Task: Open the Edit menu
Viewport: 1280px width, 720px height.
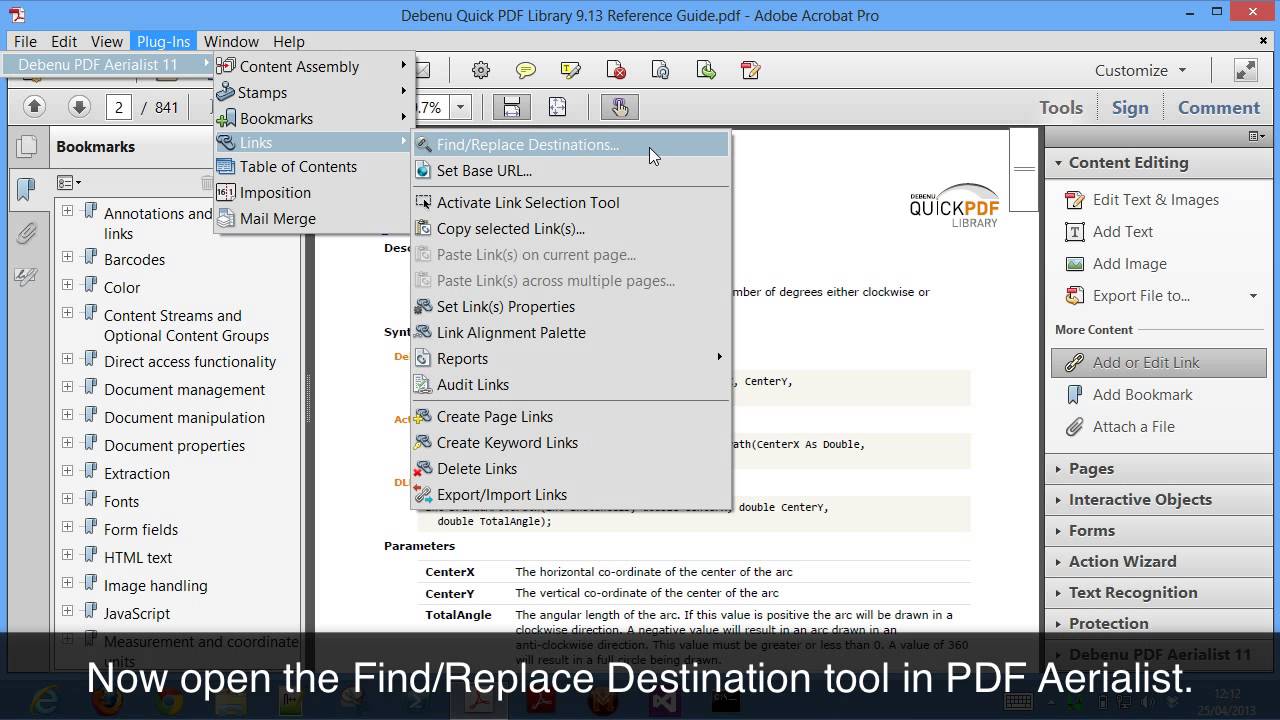Action: 64,41
